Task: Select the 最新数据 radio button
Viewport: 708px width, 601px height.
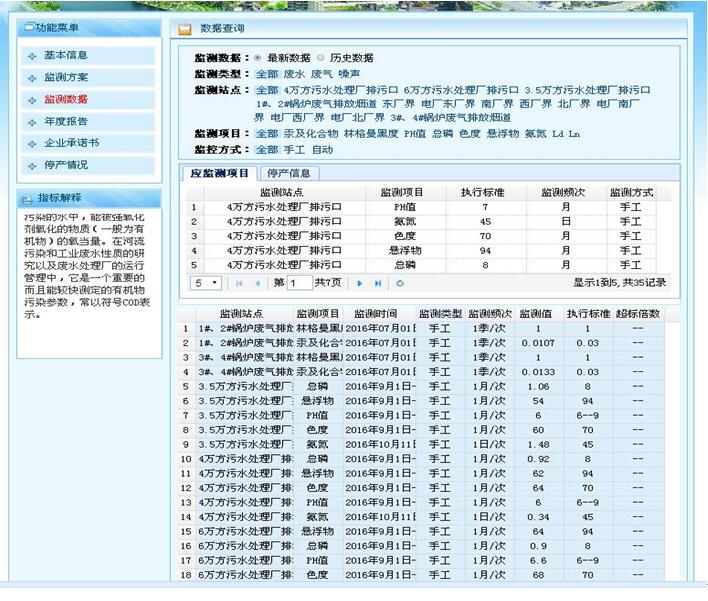Action: point(258,58)
